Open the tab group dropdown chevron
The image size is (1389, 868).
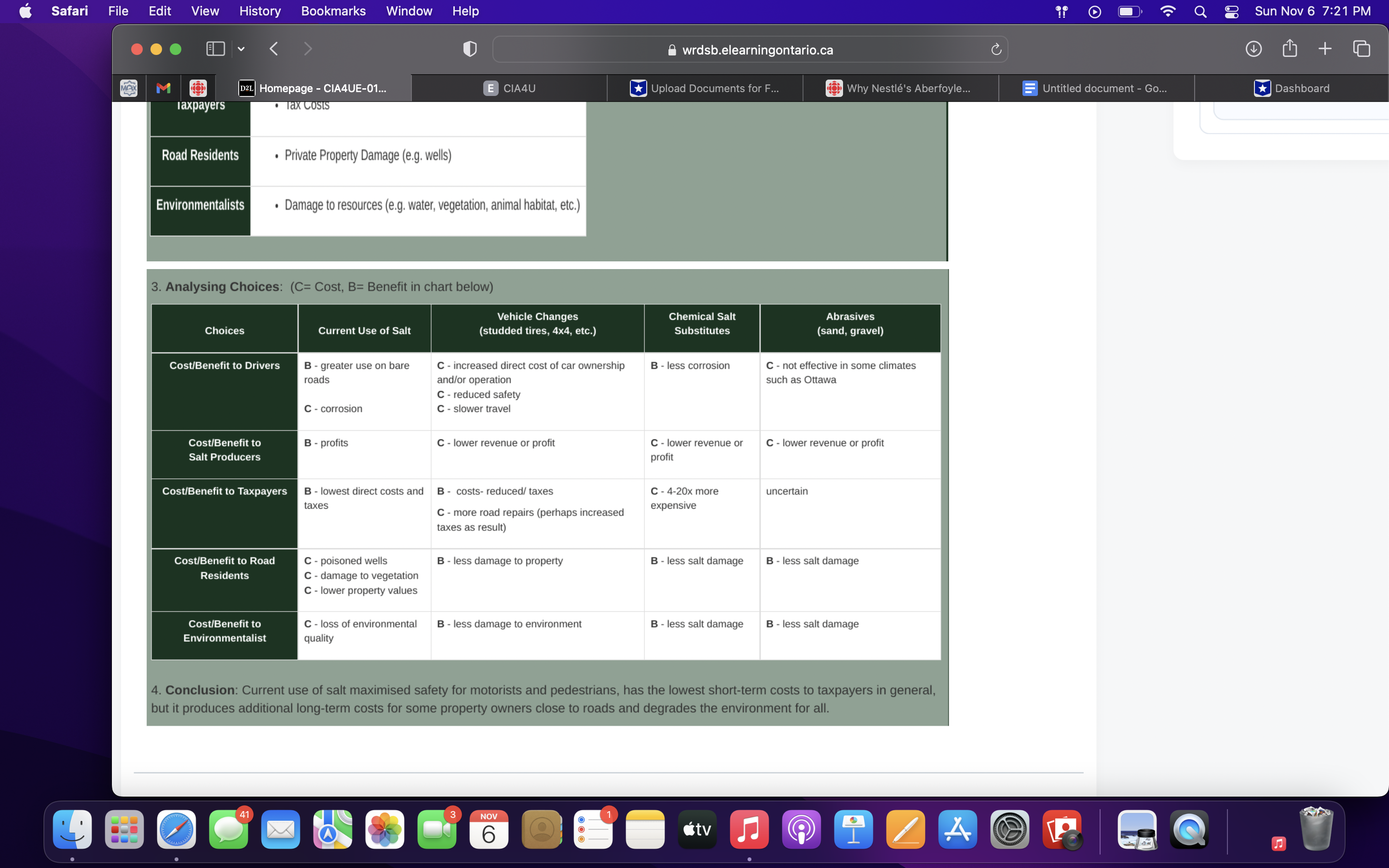(241, 49)
